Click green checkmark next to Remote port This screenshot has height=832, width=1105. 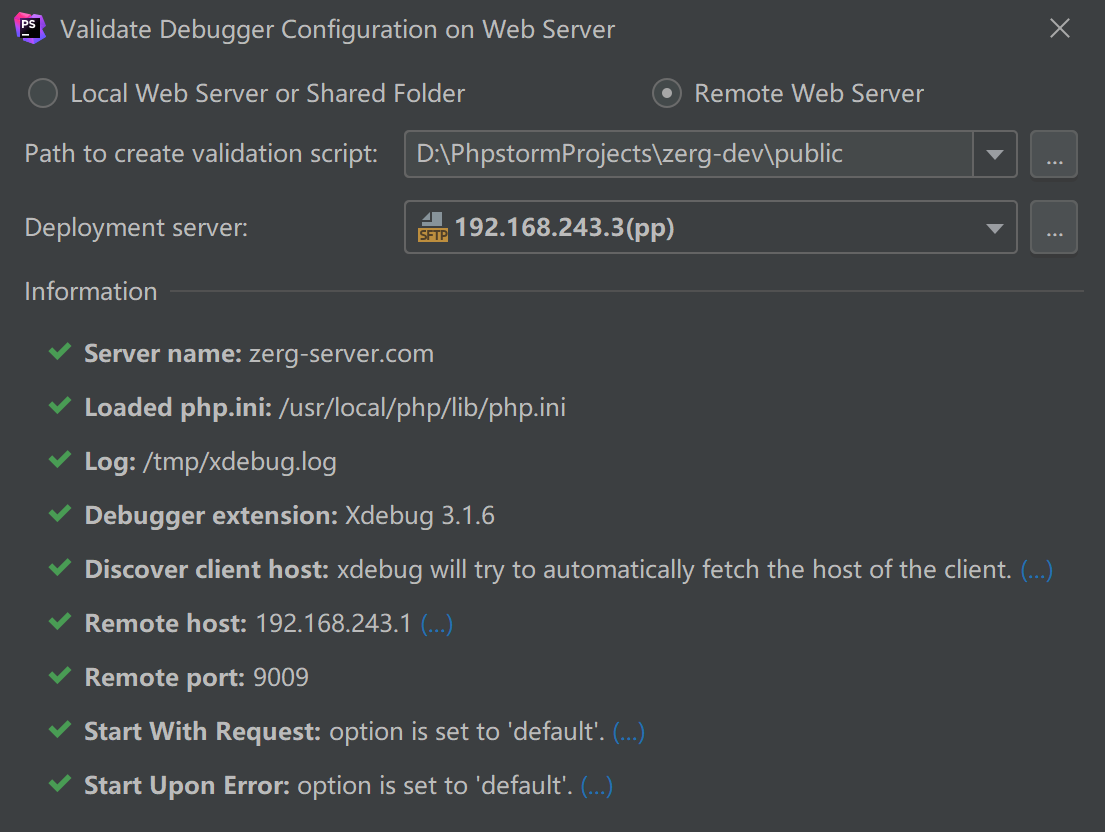(60, 676)
